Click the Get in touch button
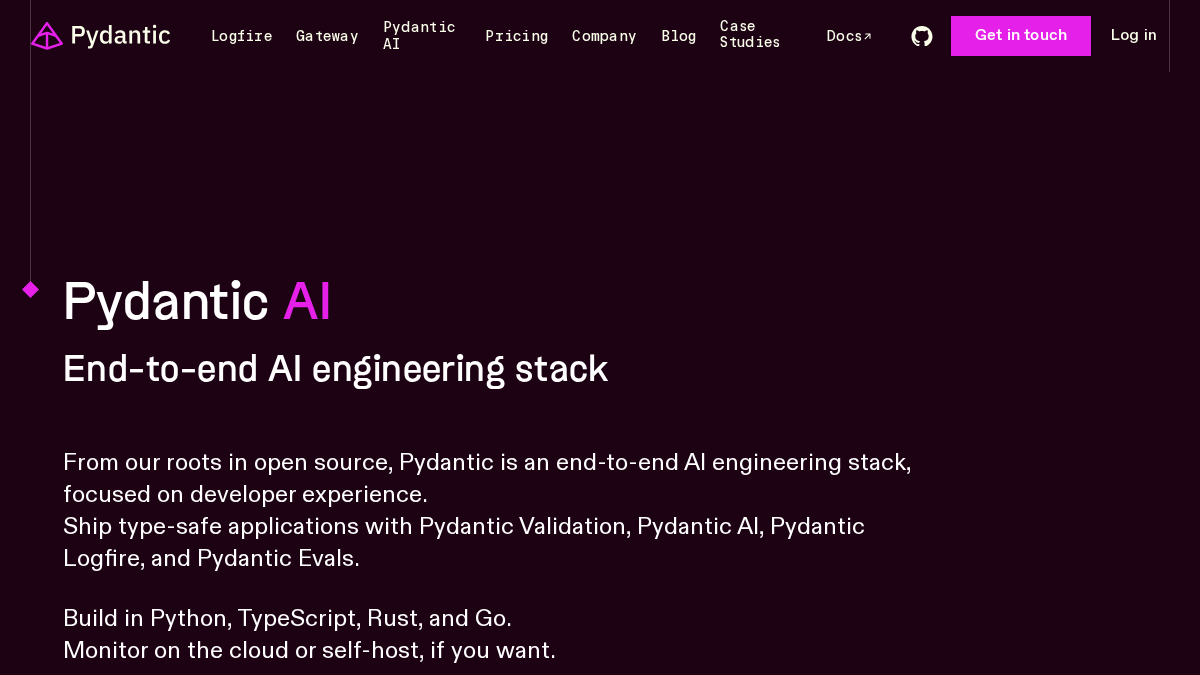Screen dimensions: 1200x675 click(x=1021, y=36)
